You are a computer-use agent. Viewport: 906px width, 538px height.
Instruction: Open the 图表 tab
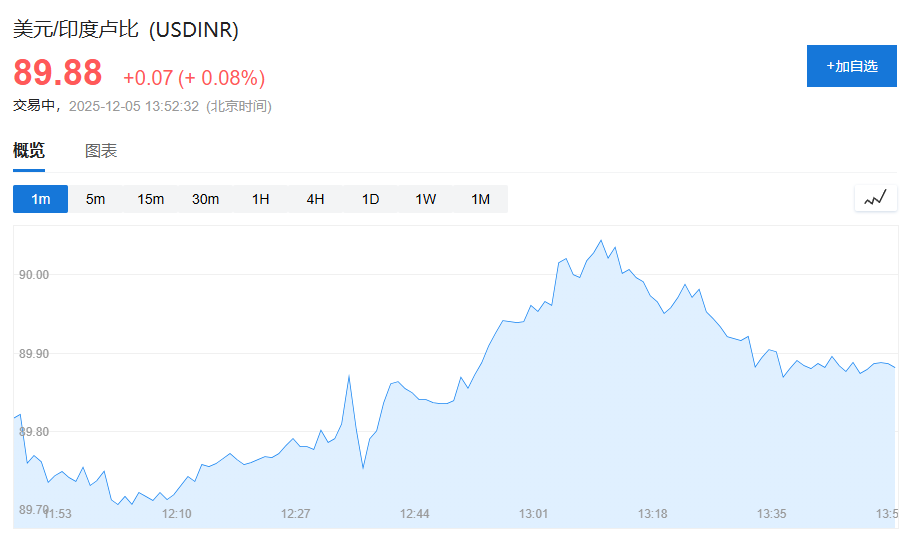[x=101, y=151]
